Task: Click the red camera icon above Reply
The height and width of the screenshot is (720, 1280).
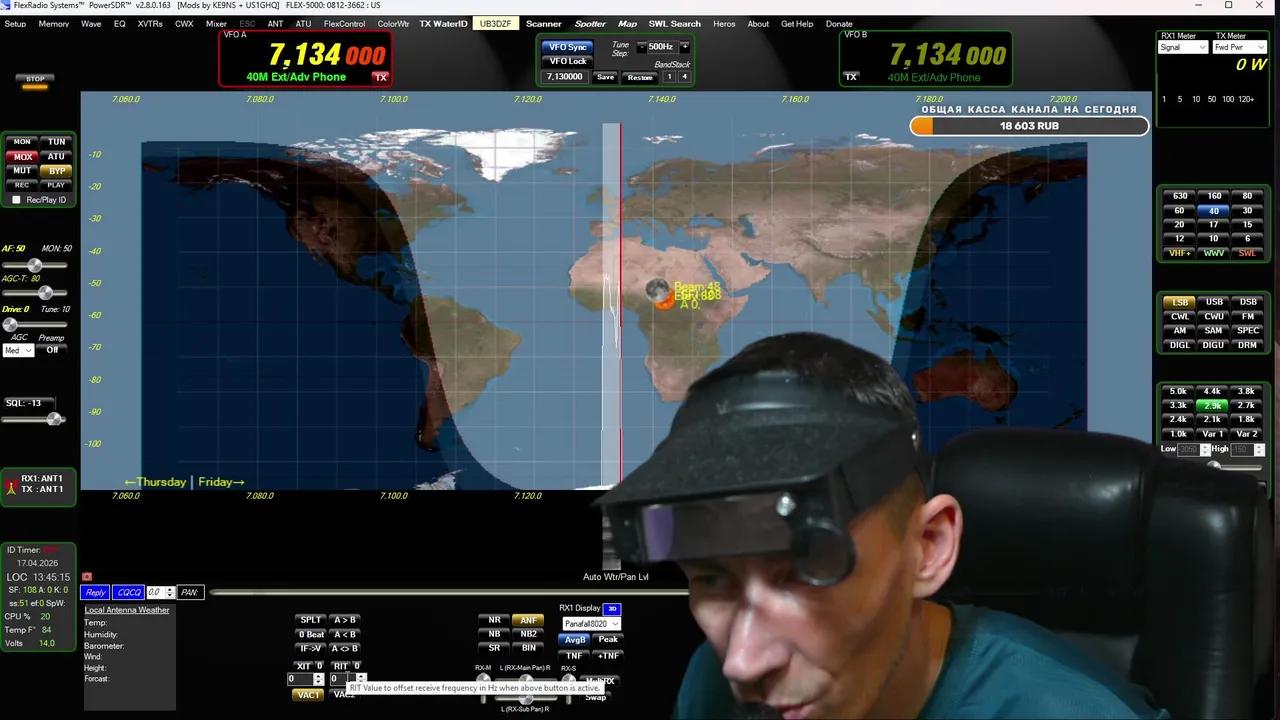Action: click(x=86, y=576)
